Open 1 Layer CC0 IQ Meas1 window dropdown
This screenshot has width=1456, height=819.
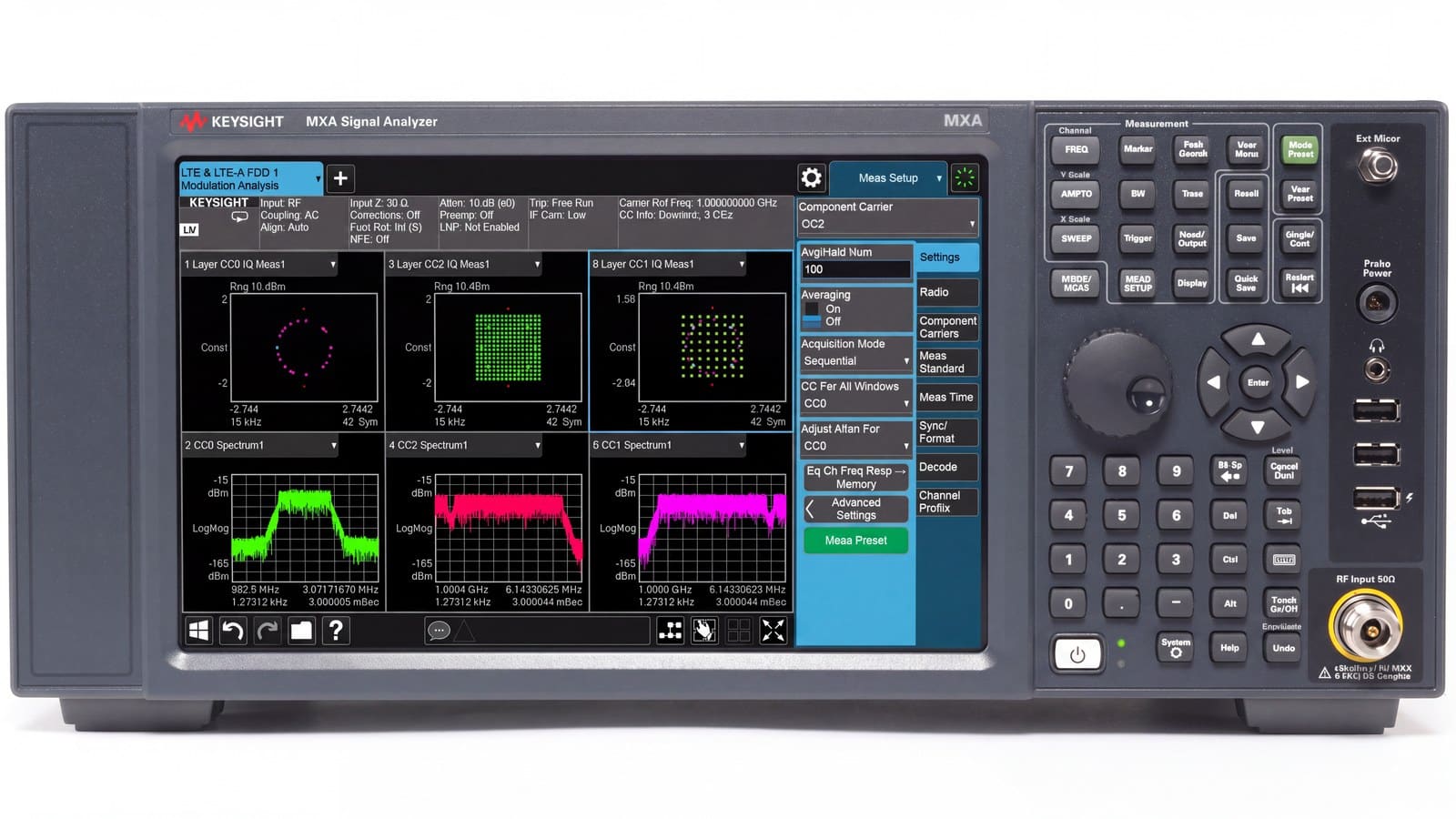(260, 264)
